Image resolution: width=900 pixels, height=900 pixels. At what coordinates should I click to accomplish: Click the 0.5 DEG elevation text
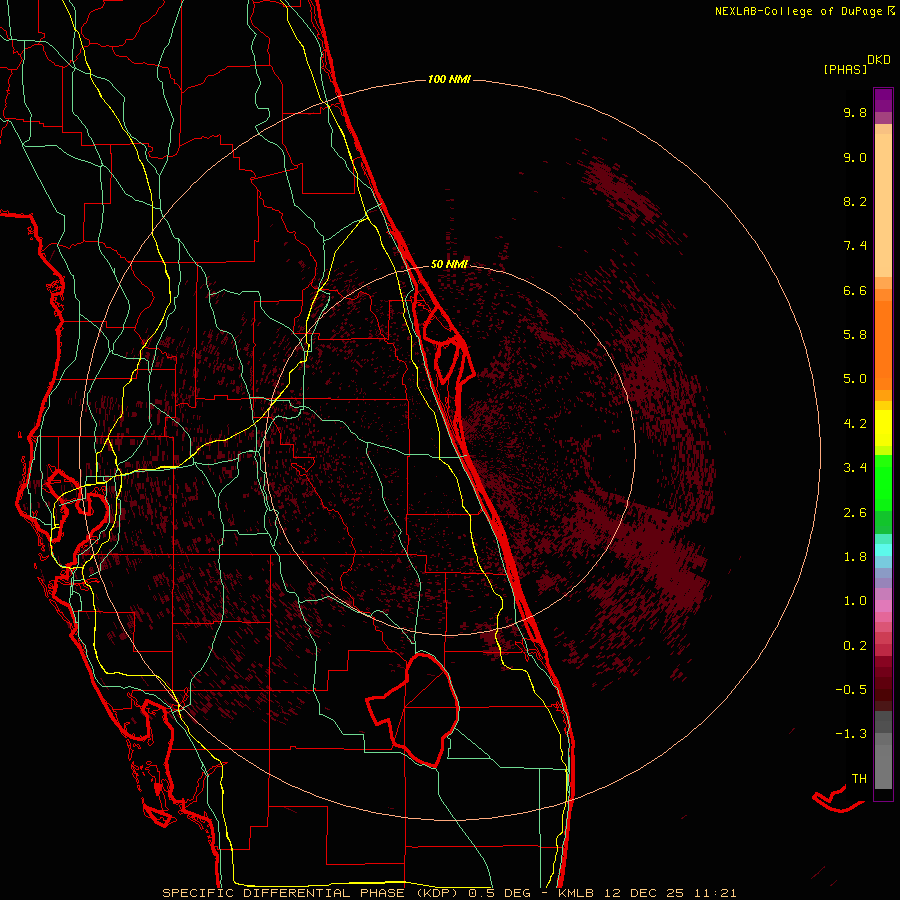click(502, 893)
